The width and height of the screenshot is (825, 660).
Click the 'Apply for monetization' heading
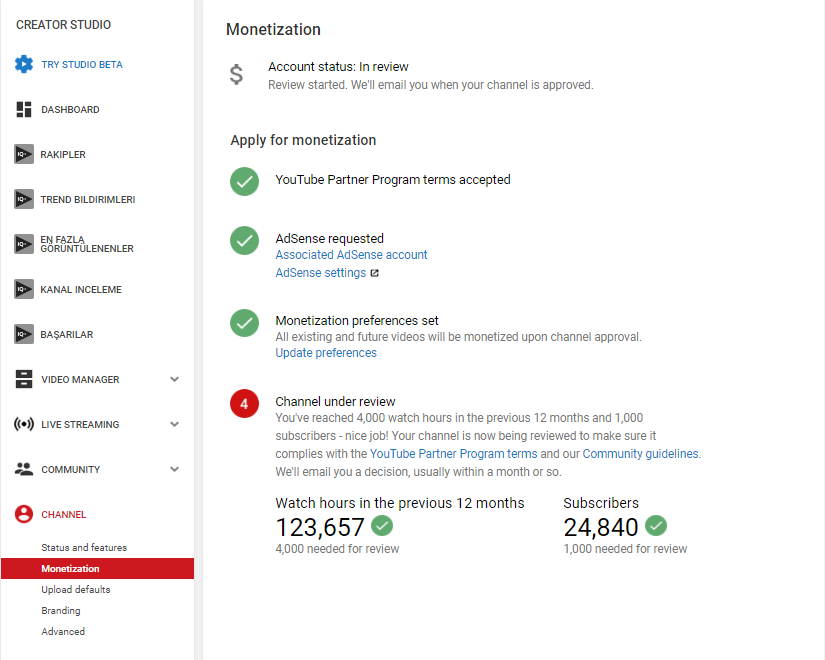(303, 140)
